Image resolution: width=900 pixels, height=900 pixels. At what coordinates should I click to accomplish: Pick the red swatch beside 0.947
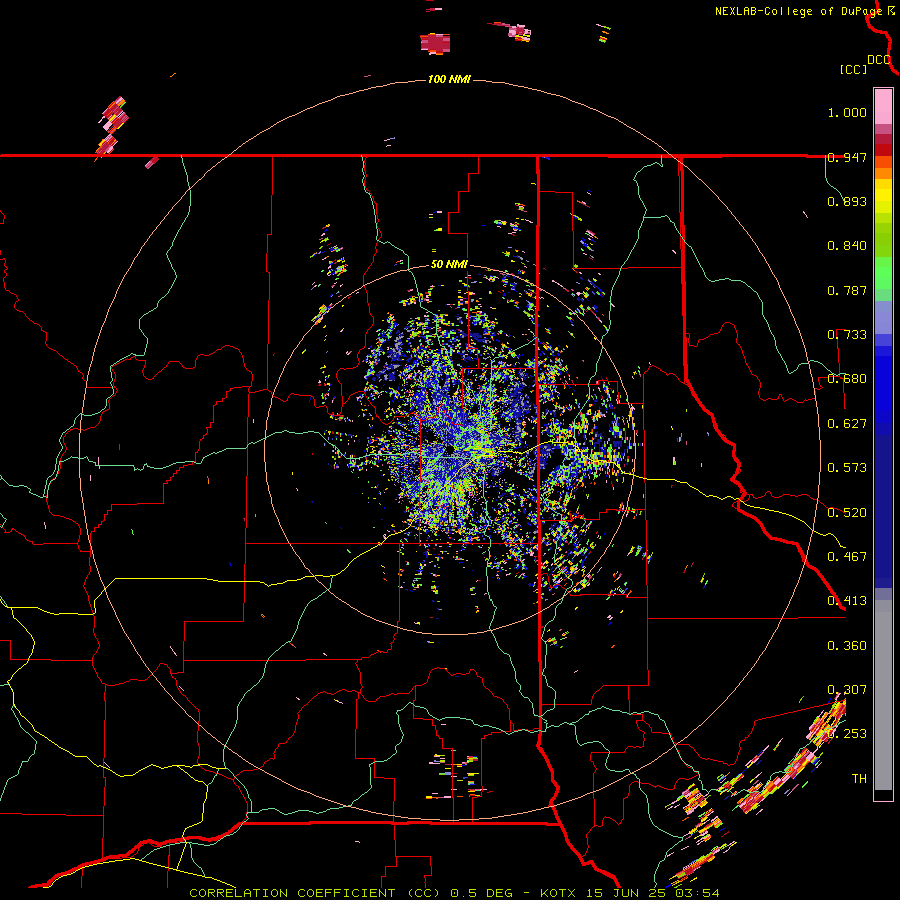pos(883,150)
